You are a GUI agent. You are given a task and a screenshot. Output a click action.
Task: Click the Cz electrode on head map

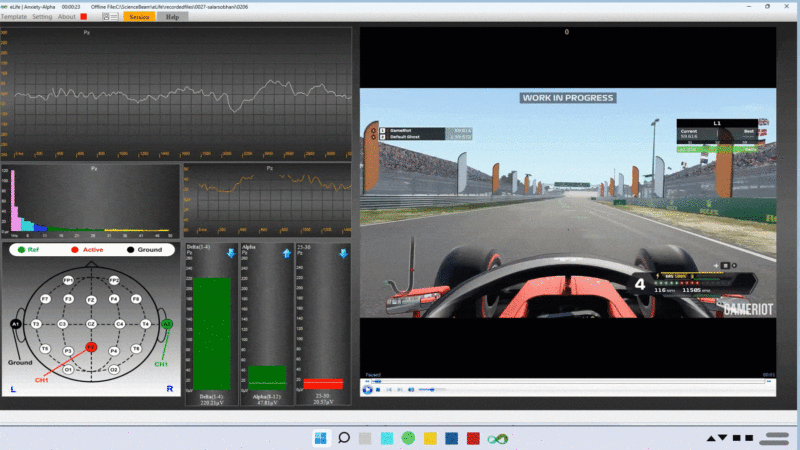click(90, 324)
